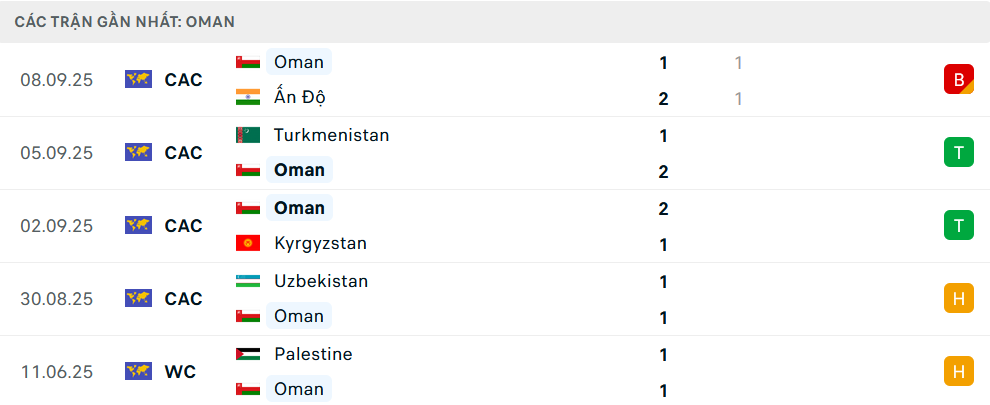The height and width of the screenshot is (405, 990).
Task: Click the Palestine flag icon
Action: [247, 354]
